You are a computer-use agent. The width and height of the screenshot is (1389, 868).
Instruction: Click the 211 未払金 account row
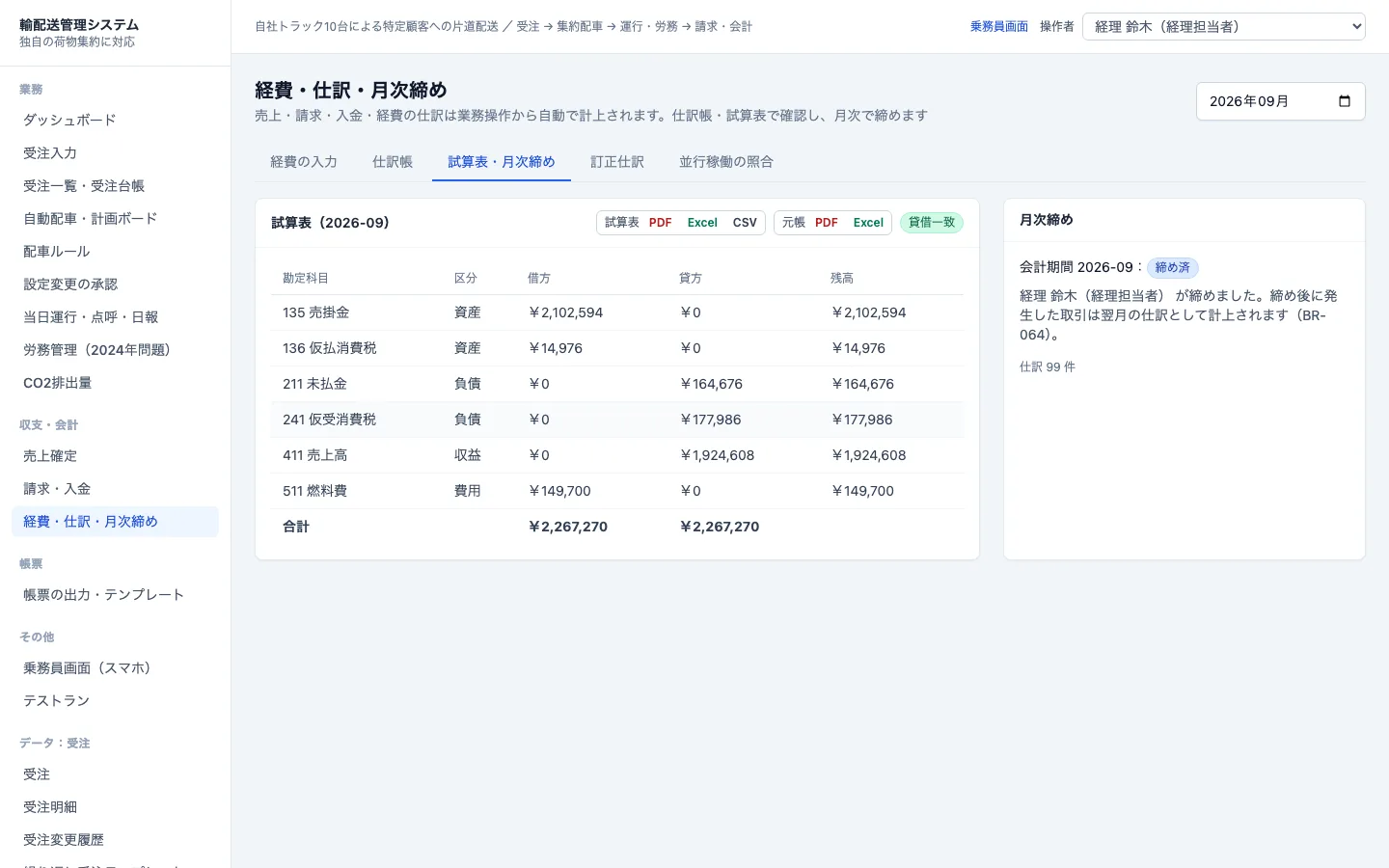tap(617, 384)
